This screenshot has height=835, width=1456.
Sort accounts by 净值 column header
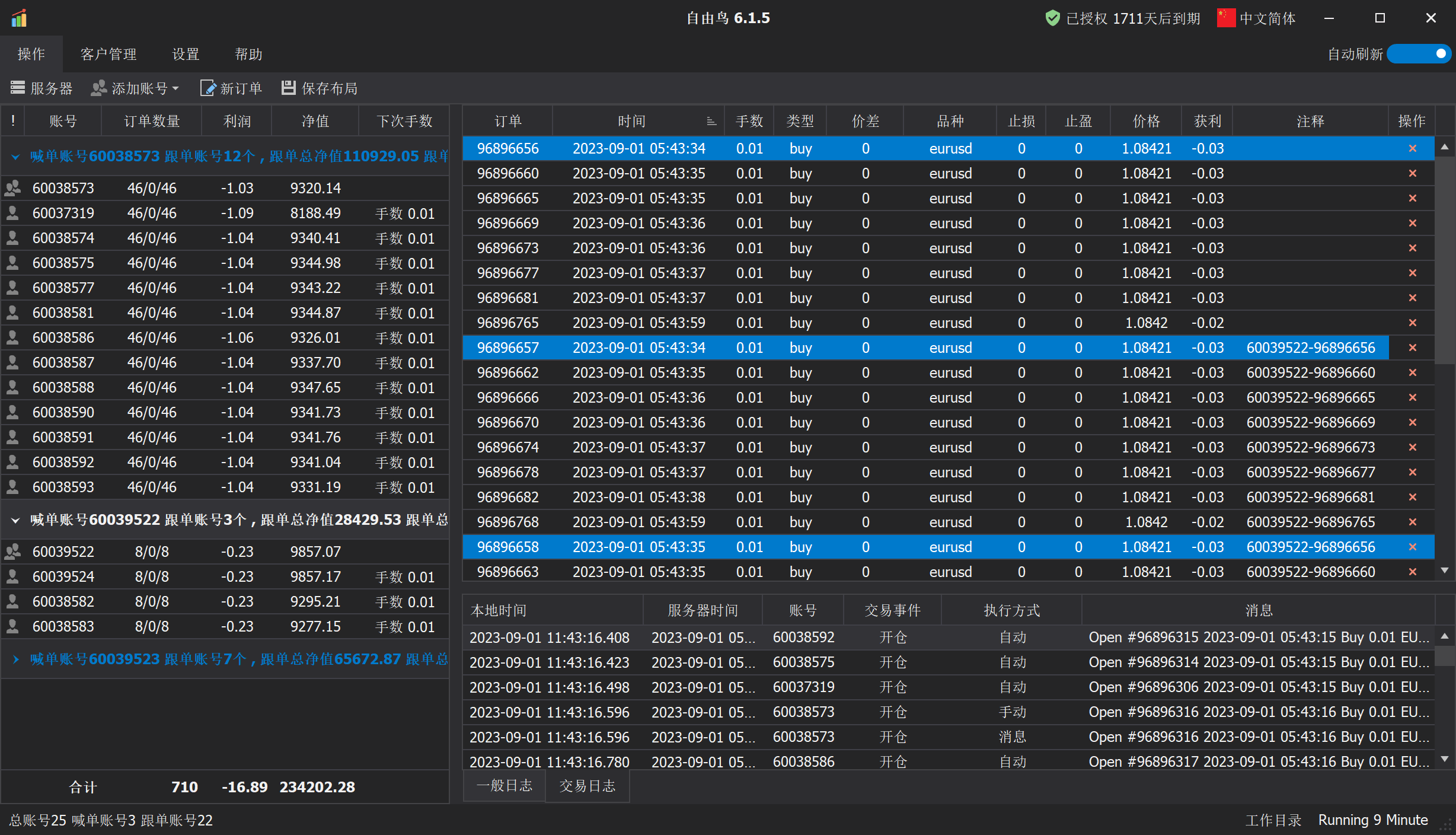click(x=315, y=121)
